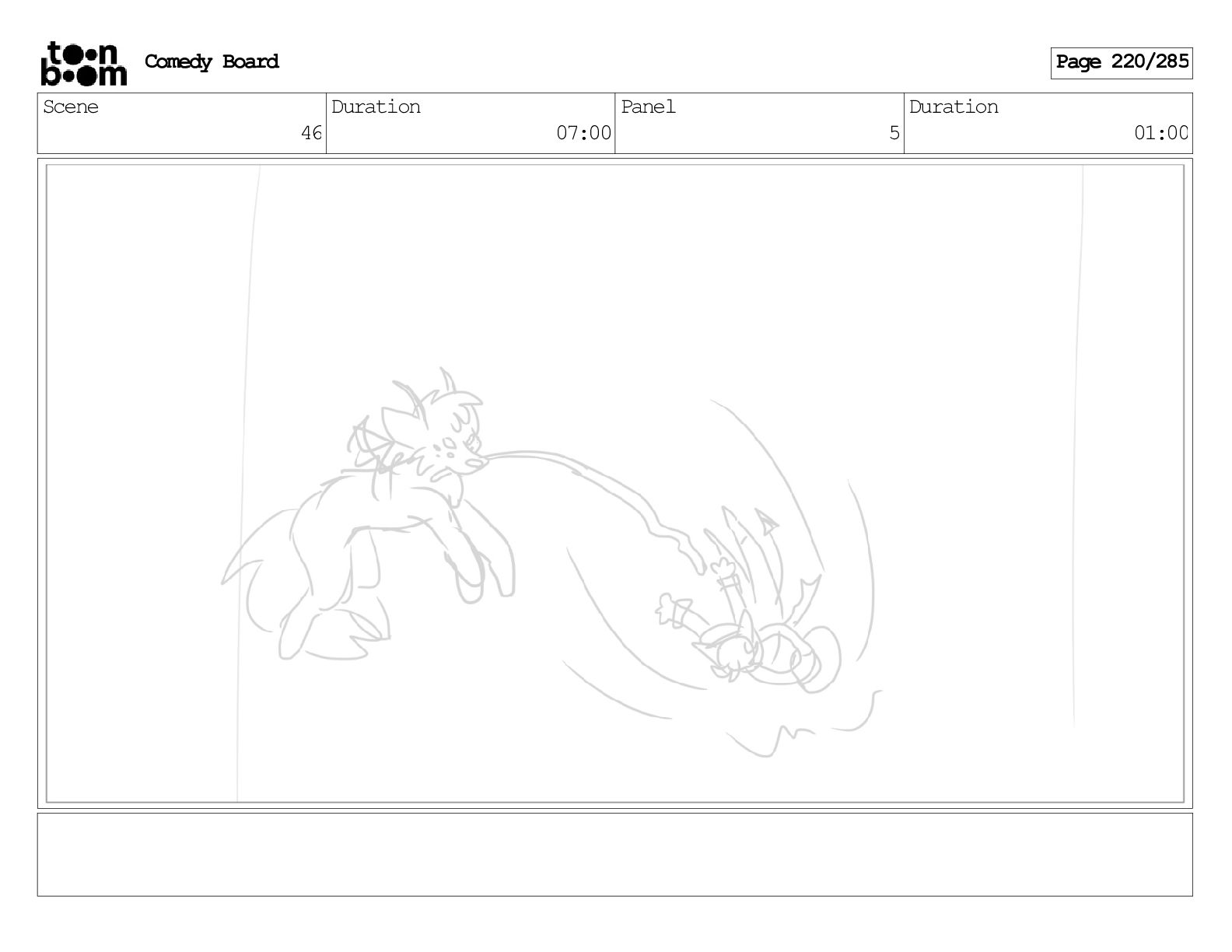The height and width of the screenshot is (952, 1232).
Task: Click the Duration label next to Scene
Action: tap(376, 107)
